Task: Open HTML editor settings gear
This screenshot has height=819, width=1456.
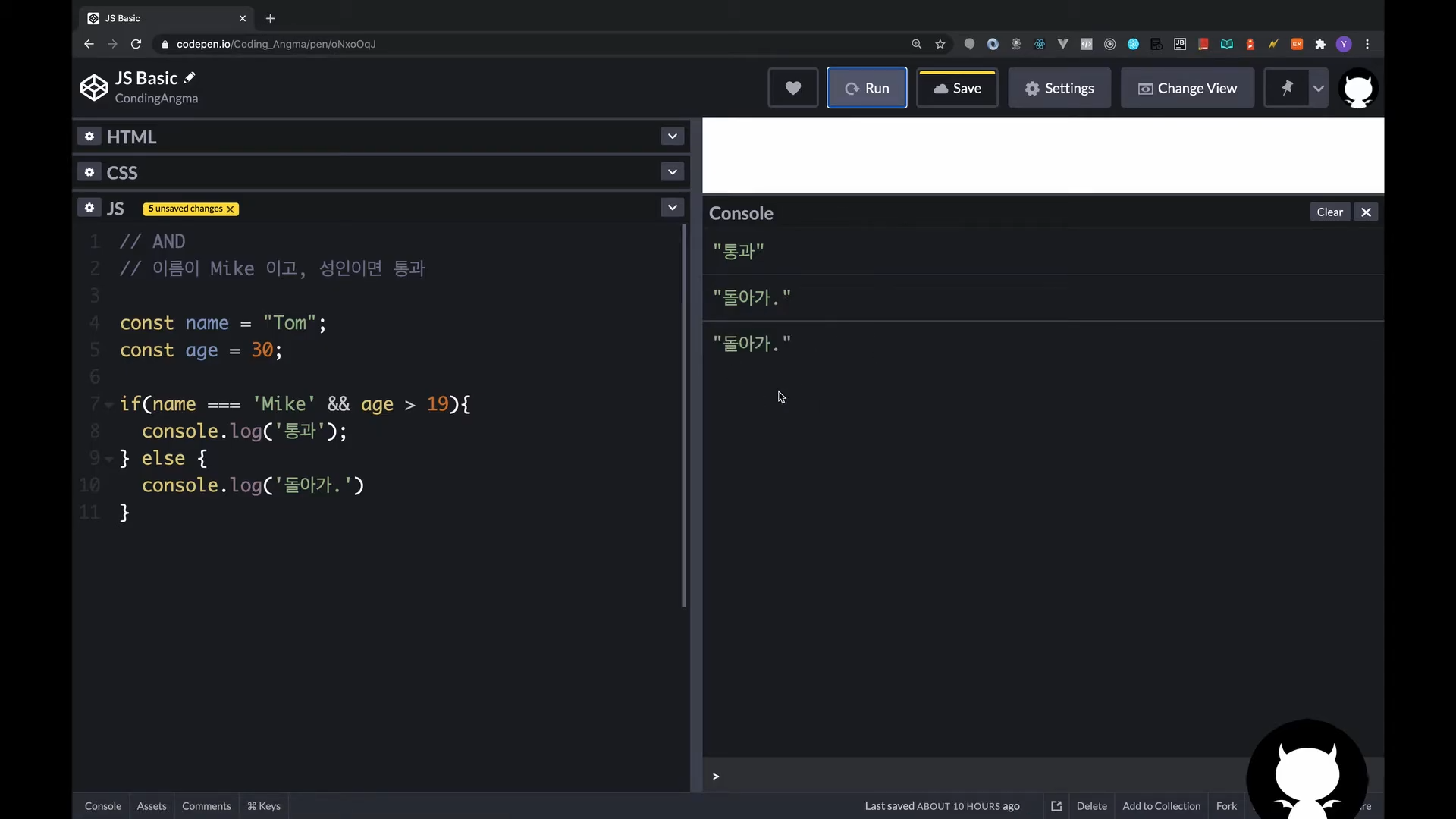Action: point(89,136)
